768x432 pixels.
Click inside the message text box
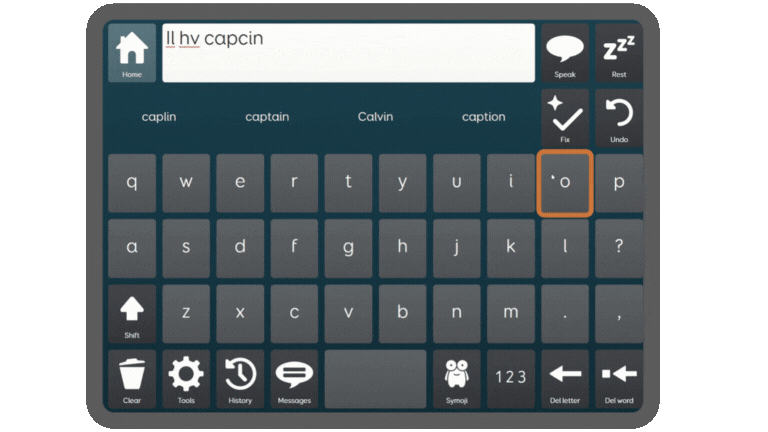click(x=348, y=53)
